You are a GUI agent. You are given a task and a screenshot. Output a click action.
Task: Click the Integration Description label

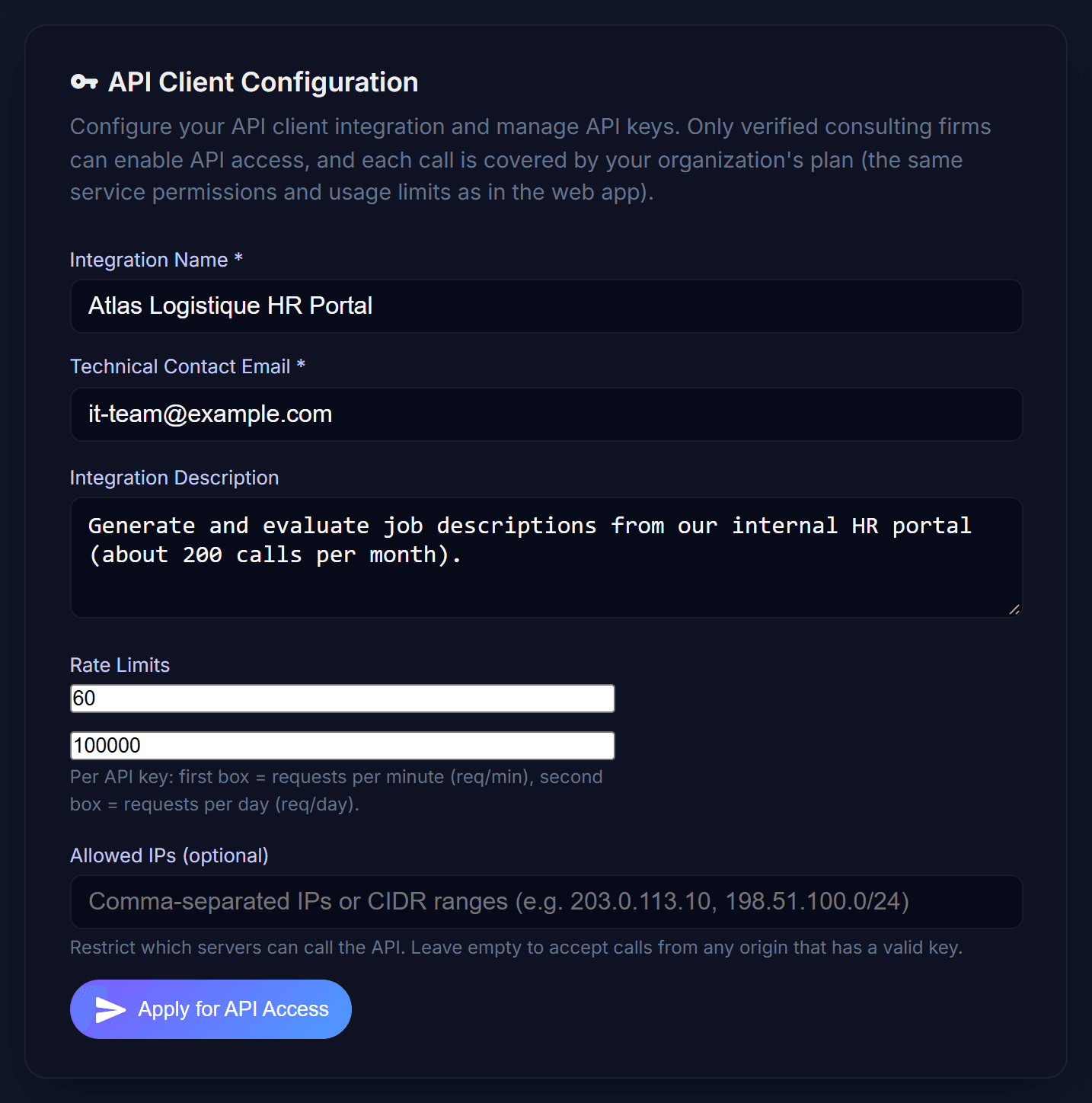[174, 478]
